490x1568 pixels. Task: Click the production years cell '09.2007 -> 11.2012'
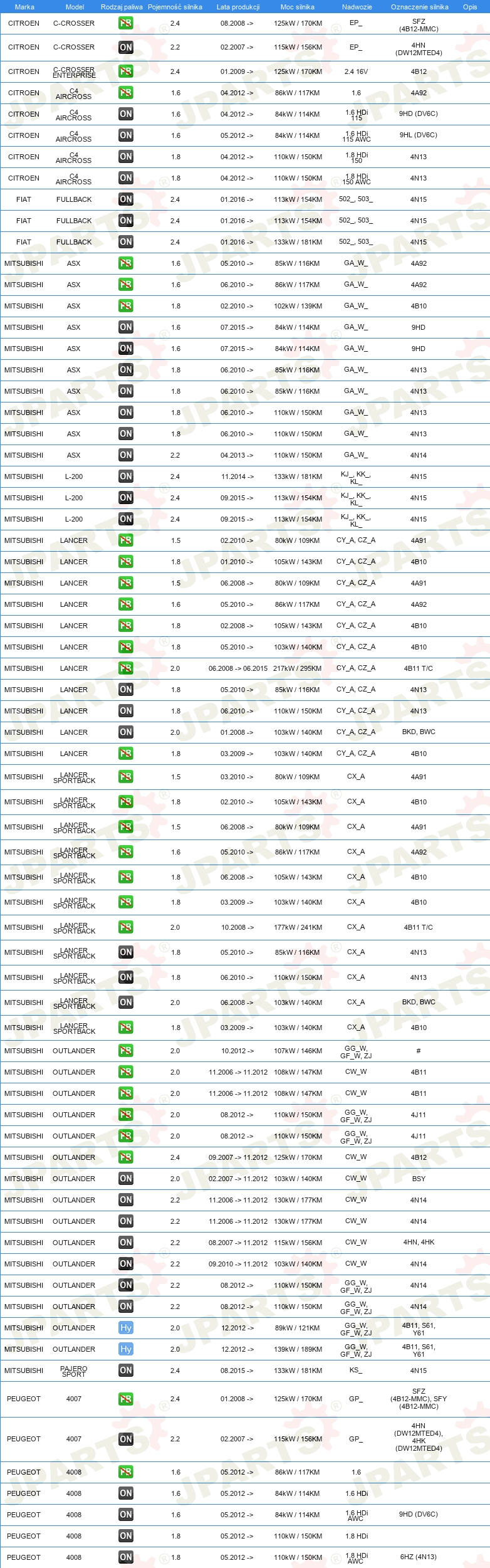(x=238, y=1157)
